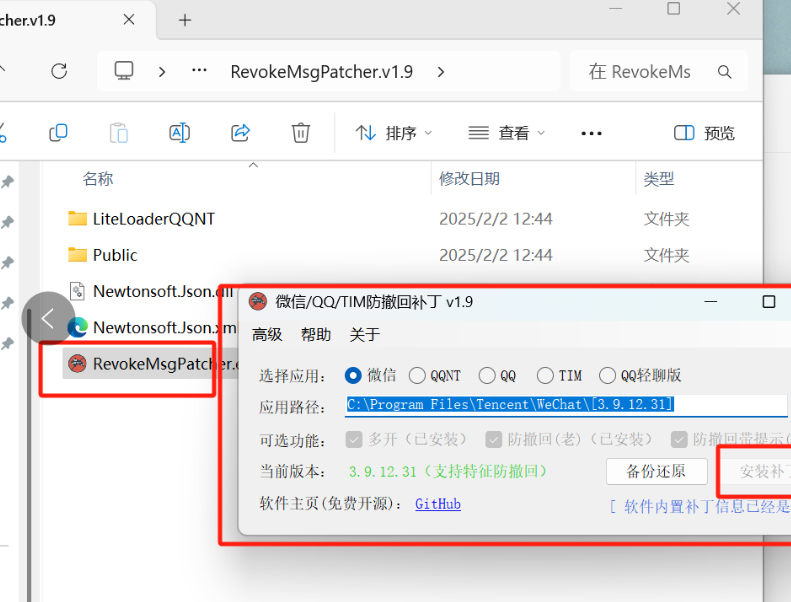Click the This PC monitor icon in address bar
The width and height of the screenshot is (791, 602).
(124, 71)
